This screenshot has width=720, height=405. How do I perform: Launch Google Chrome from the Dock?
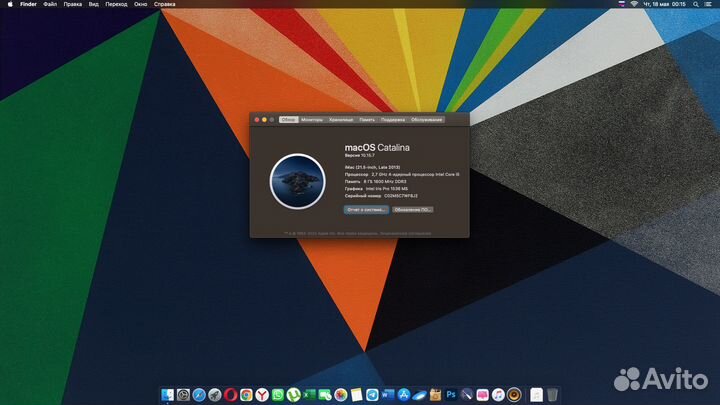(x=246, y=394)
